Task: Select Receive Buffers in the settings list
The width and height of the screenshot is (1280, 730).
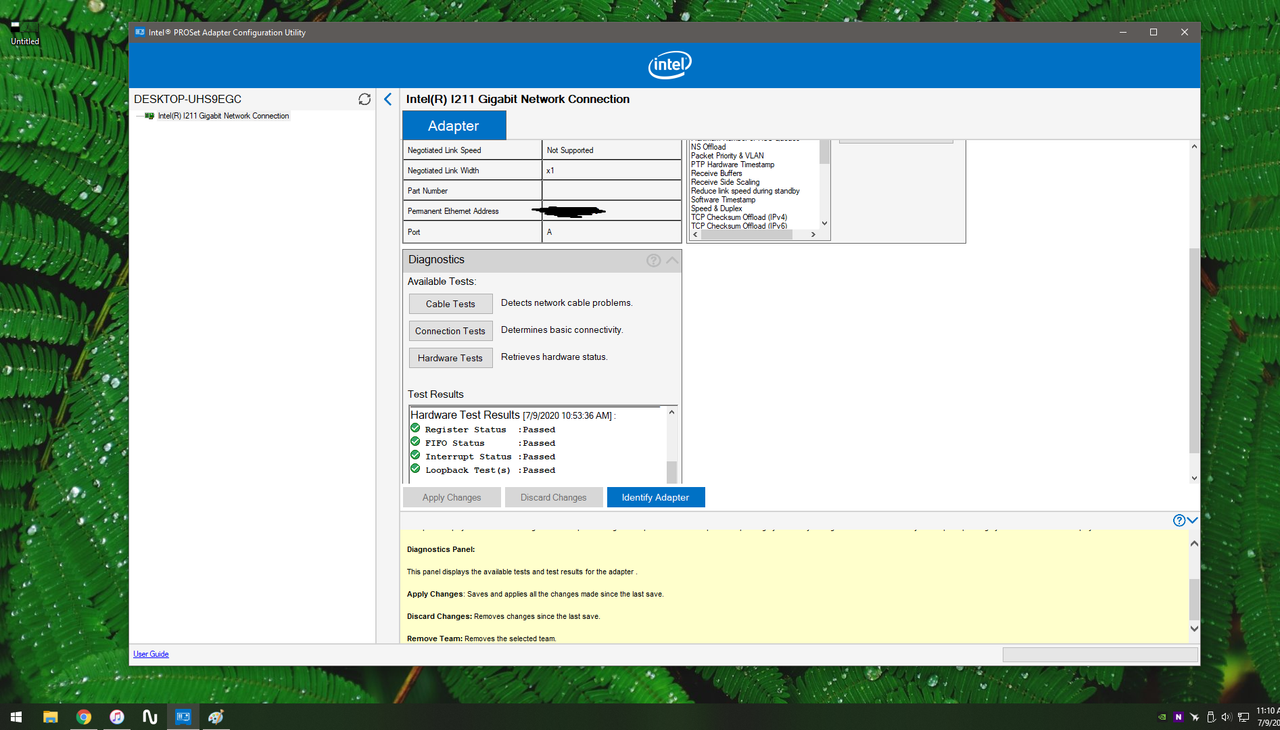Action: tap(717, 174)
